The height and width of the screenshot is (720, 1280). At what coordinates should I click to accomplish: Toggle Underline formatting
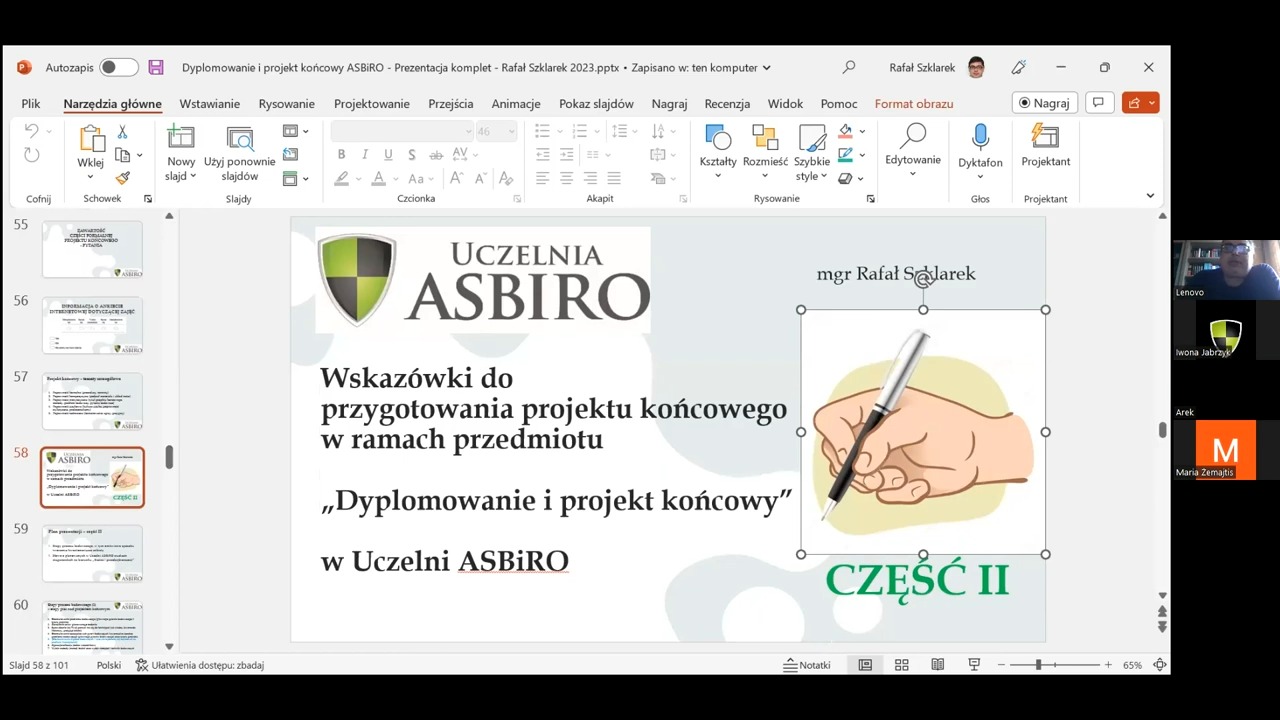[x=387, y=155]
